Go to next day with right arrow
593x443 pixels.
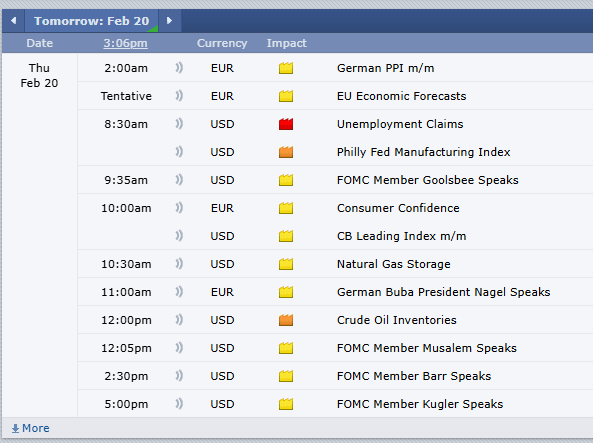[x=169, y=20]
